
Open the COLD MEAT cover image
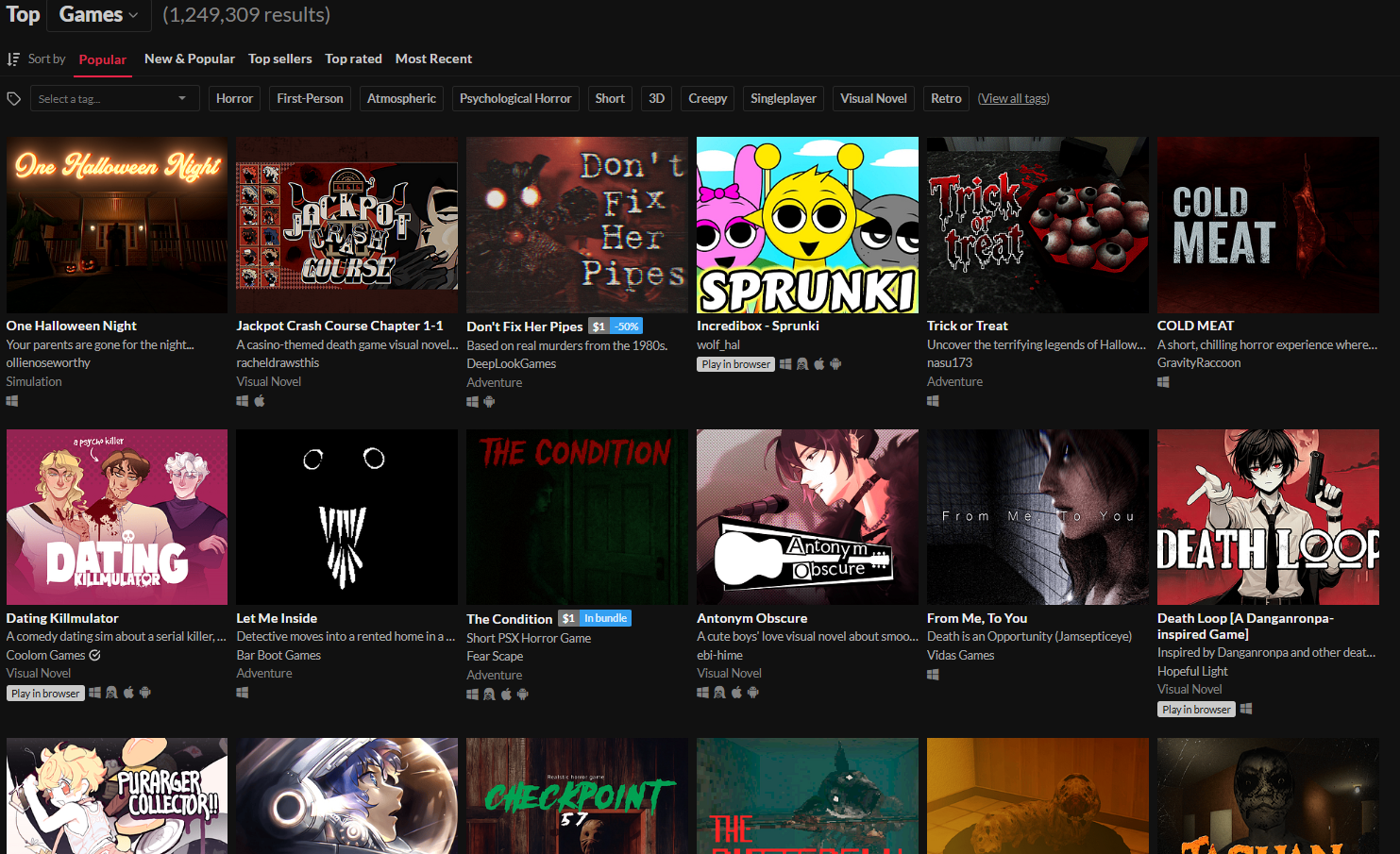1268,225
